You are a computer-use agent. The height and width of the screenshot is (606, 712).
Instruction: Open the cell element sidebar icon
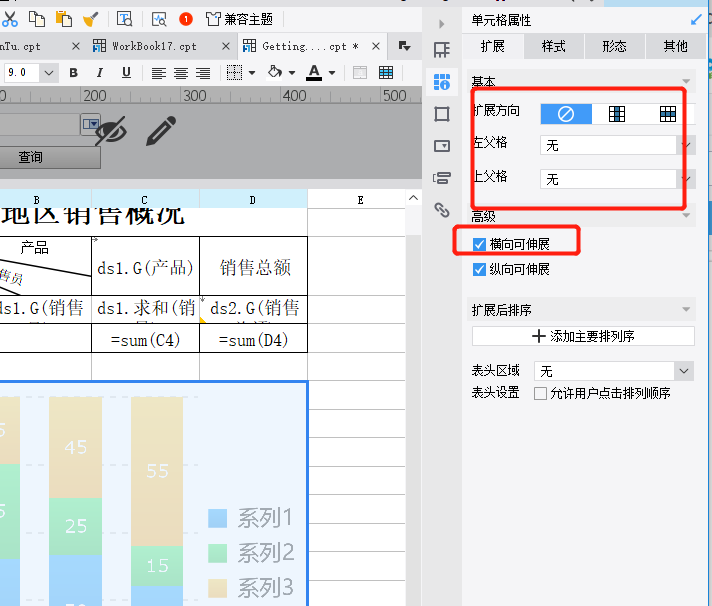coord(441,49)
